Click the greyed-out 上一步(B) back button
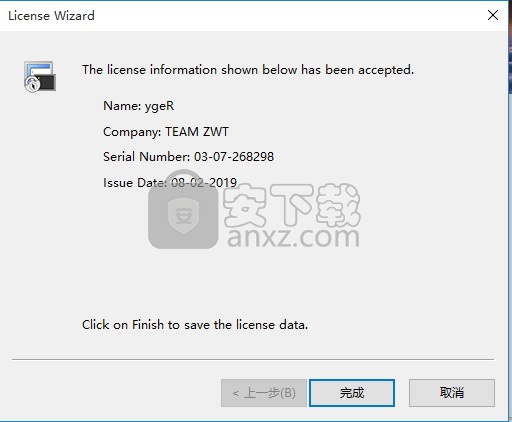Viewport: 512px width, 422px height. [x=264, y=393]
